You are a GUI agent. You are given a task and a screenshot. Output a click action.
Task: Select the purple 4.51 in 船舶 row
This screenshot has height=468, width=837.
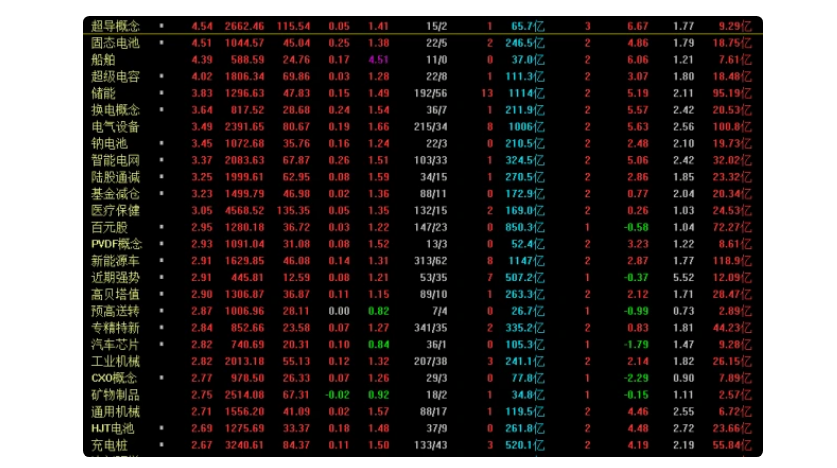378,59
